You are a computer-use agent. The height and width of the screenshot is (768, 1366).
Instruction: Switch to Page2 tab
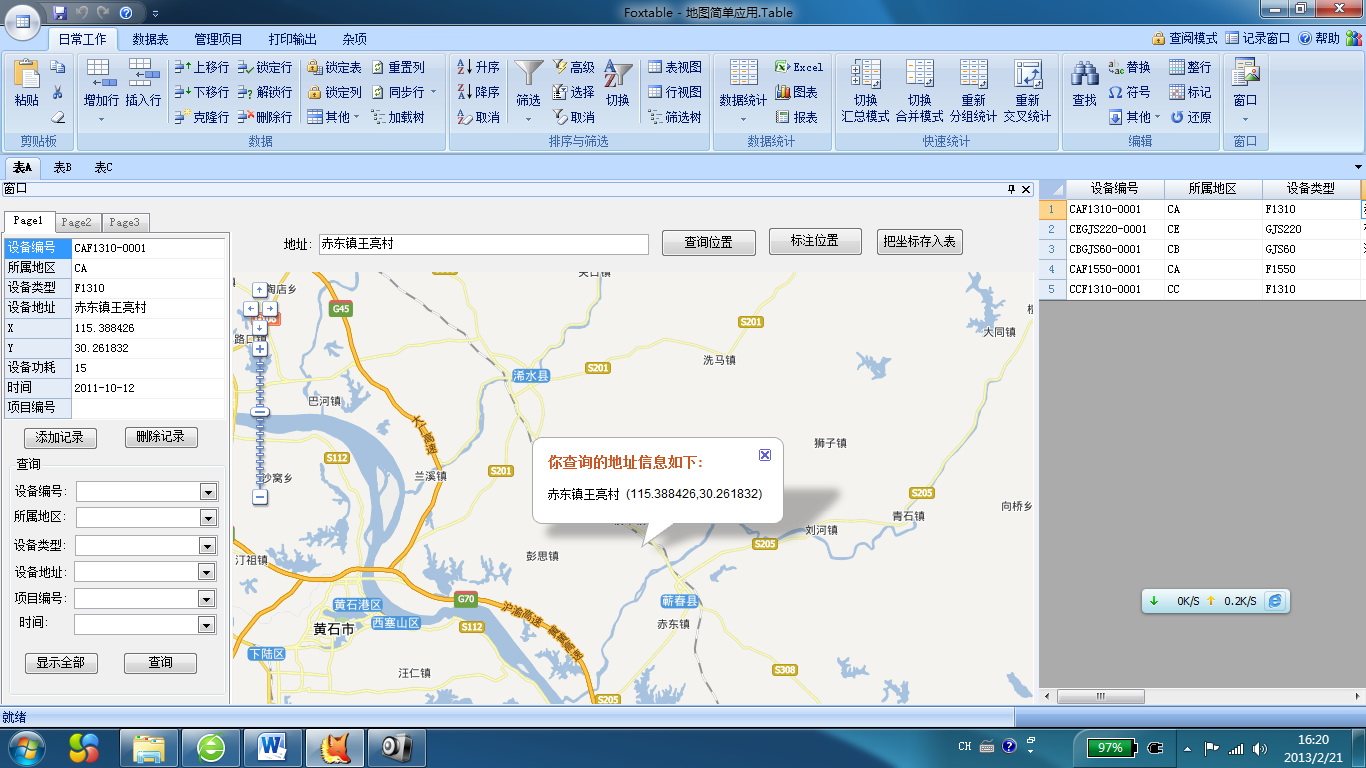pos(76,222)
